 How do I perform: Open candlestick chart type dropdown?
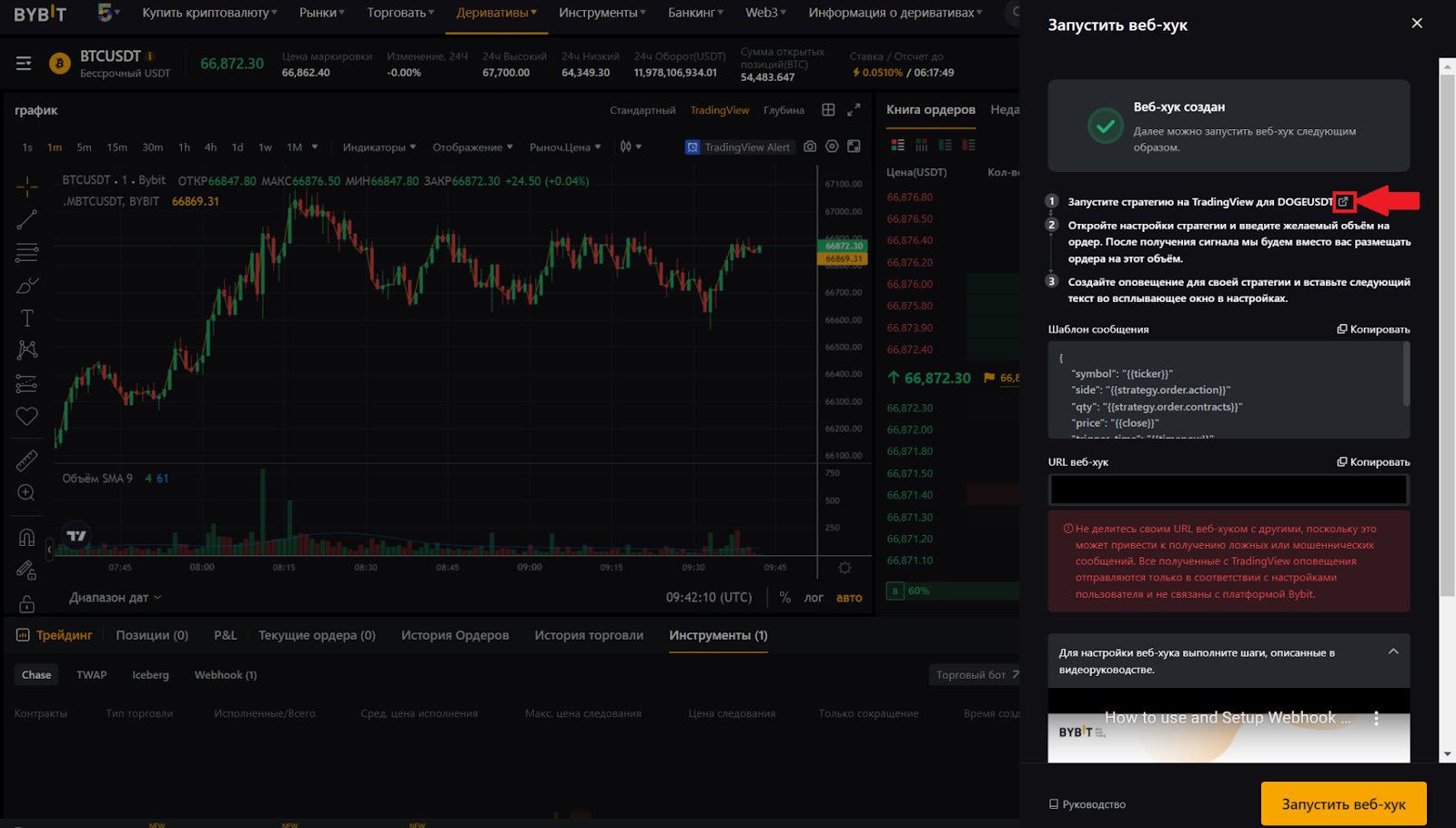631,146
